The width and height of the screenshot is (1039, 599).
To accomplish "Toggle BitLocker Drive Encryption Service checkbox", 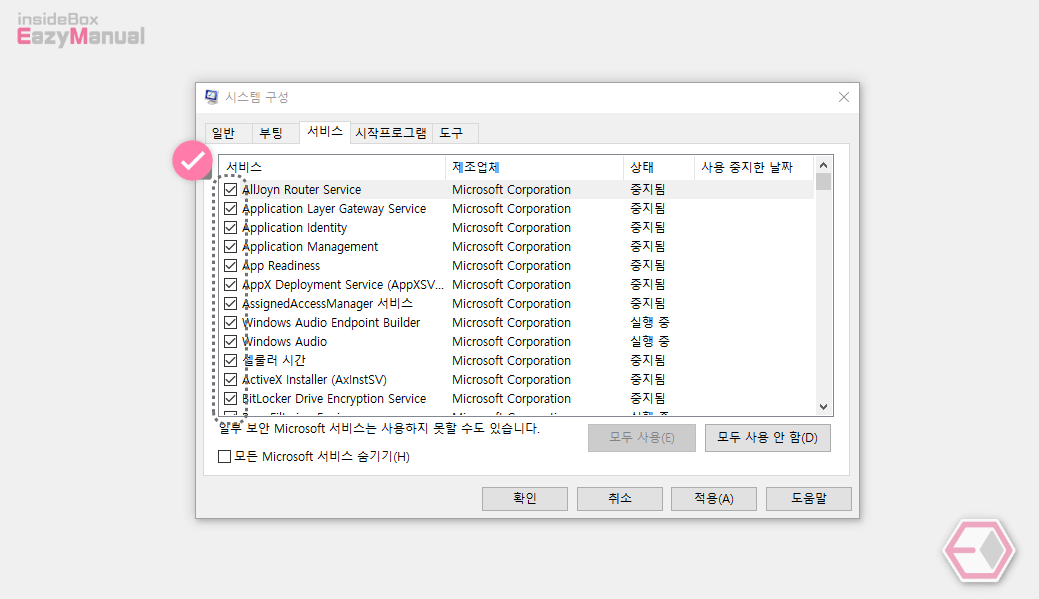I will [231, 399].
